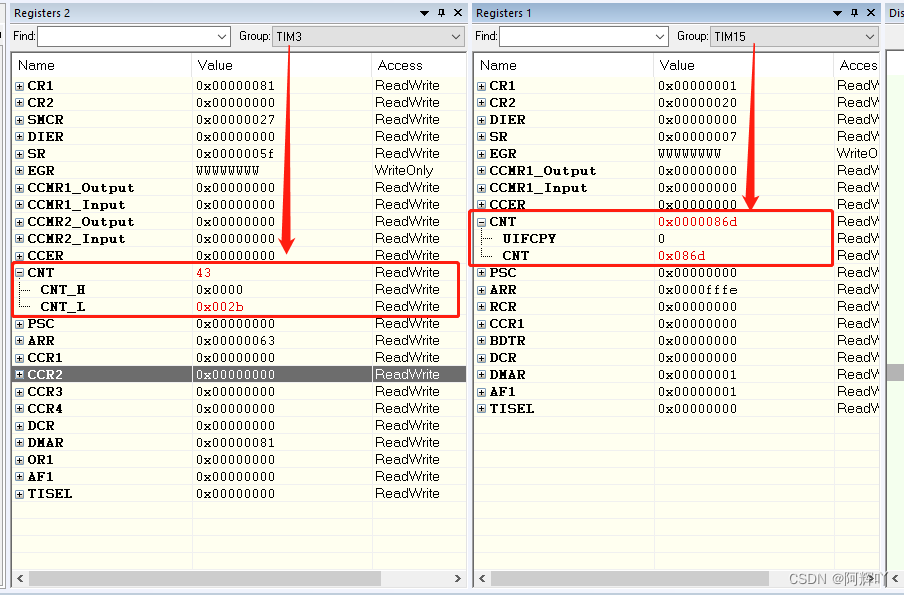The height and width of the screenshot is (595, 904).
Task: Click left scroll arrow on Registers 1 scrollbar
Action: pyautogui.click(x=482, y=578)
